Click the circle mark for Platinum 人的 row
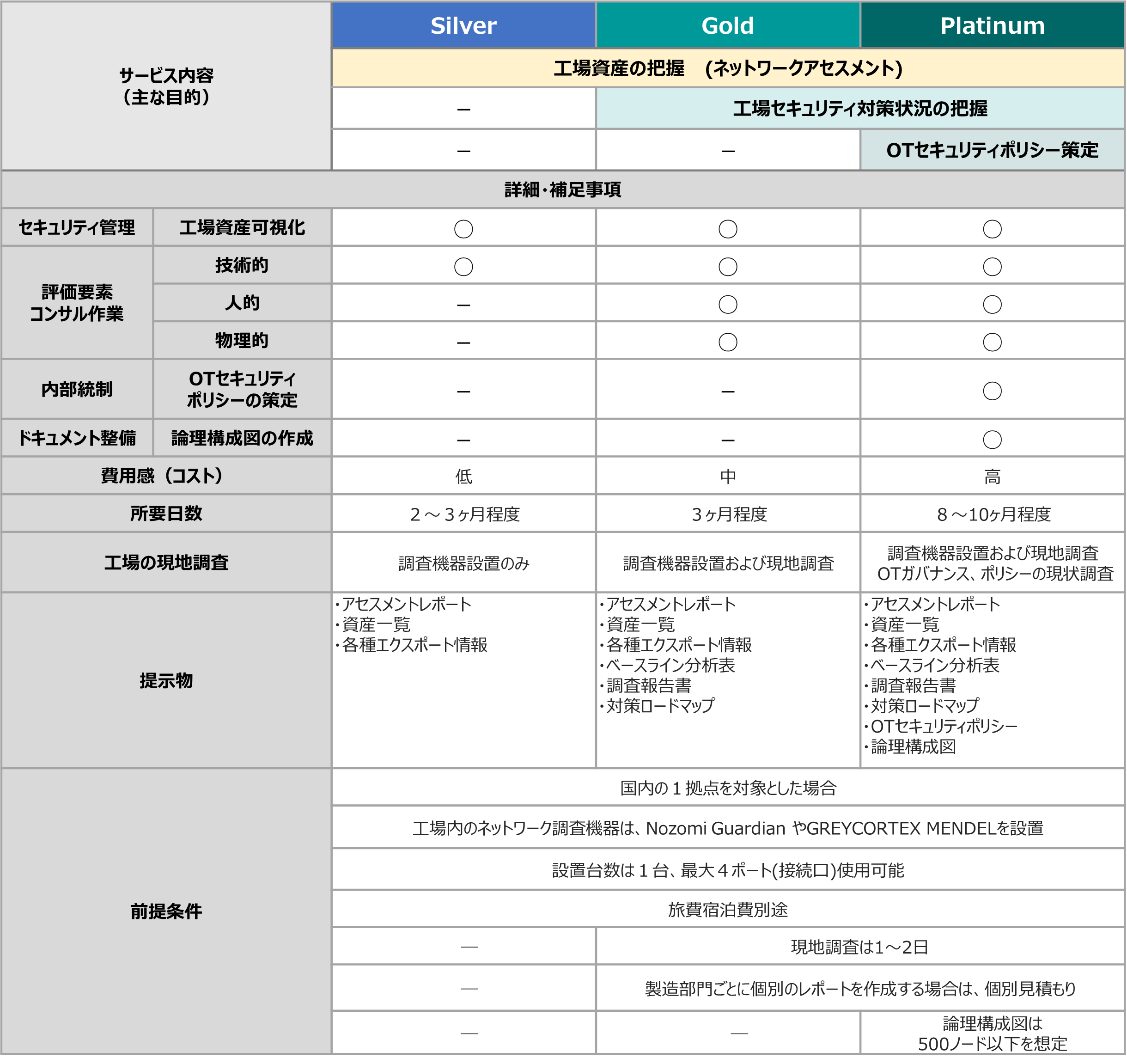 click(992, 305)
